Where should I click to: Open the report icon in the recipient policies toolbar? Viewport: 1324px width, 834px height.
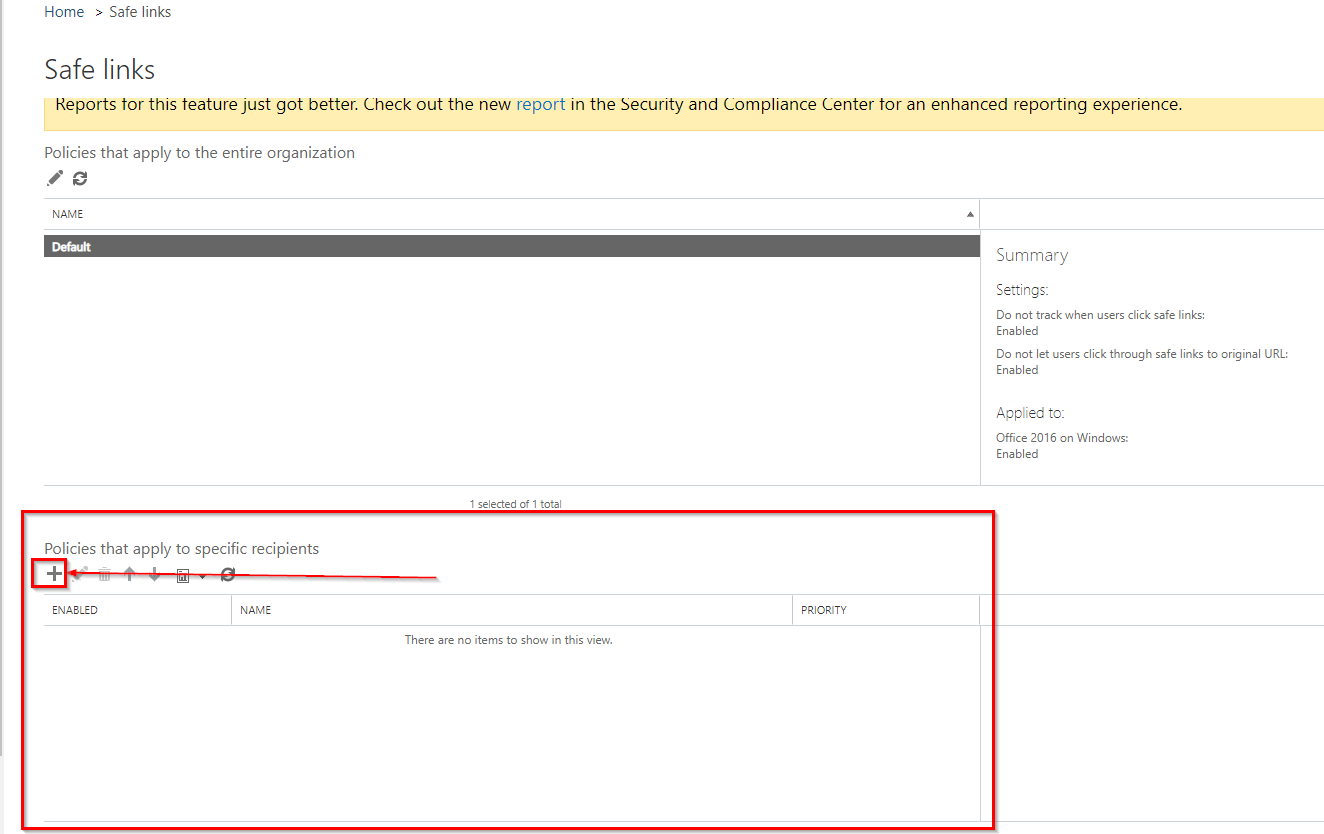pyautogui.click(x=182, y=574)
